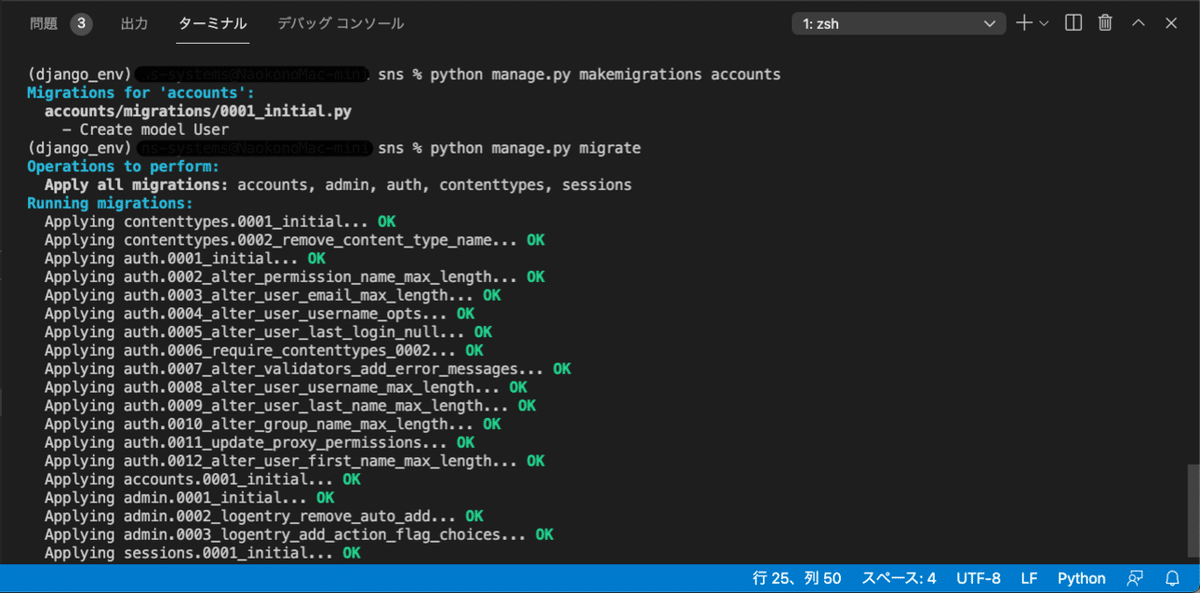The image size is (1200, 593).
Task: Select language mode Python in status bar
Action: click(x=1082, y=578)
